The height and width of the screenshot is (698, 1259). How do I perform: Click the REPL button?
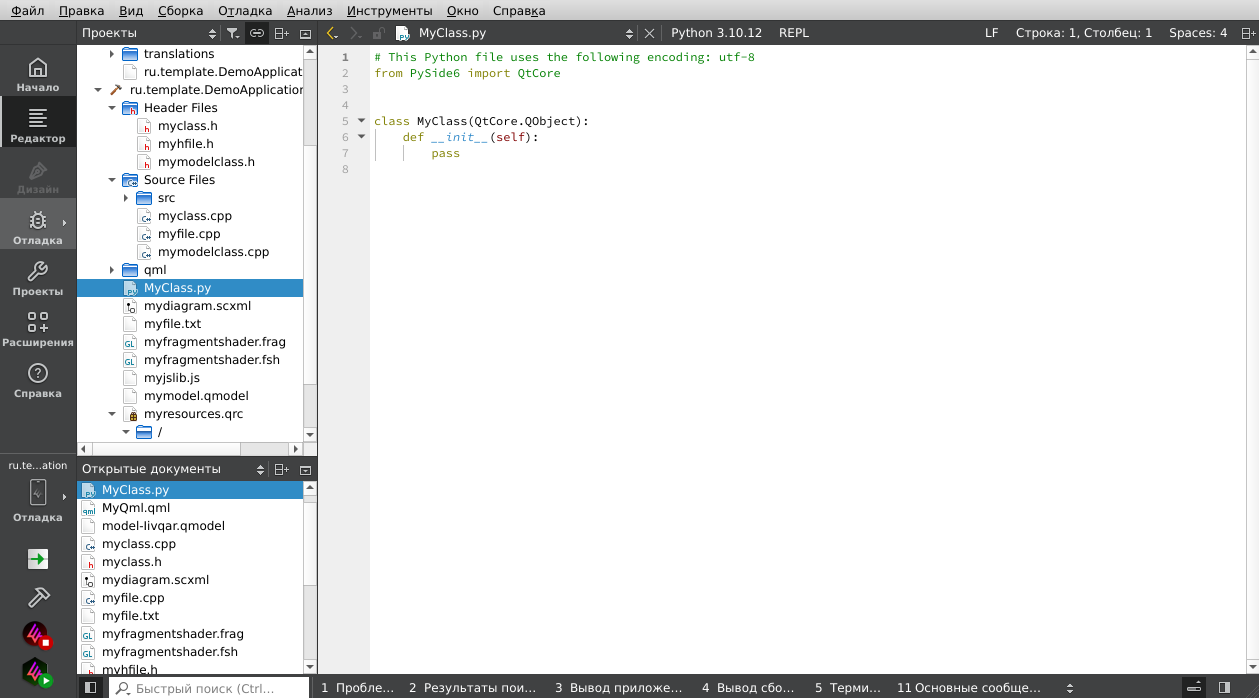tap(794, 33)
